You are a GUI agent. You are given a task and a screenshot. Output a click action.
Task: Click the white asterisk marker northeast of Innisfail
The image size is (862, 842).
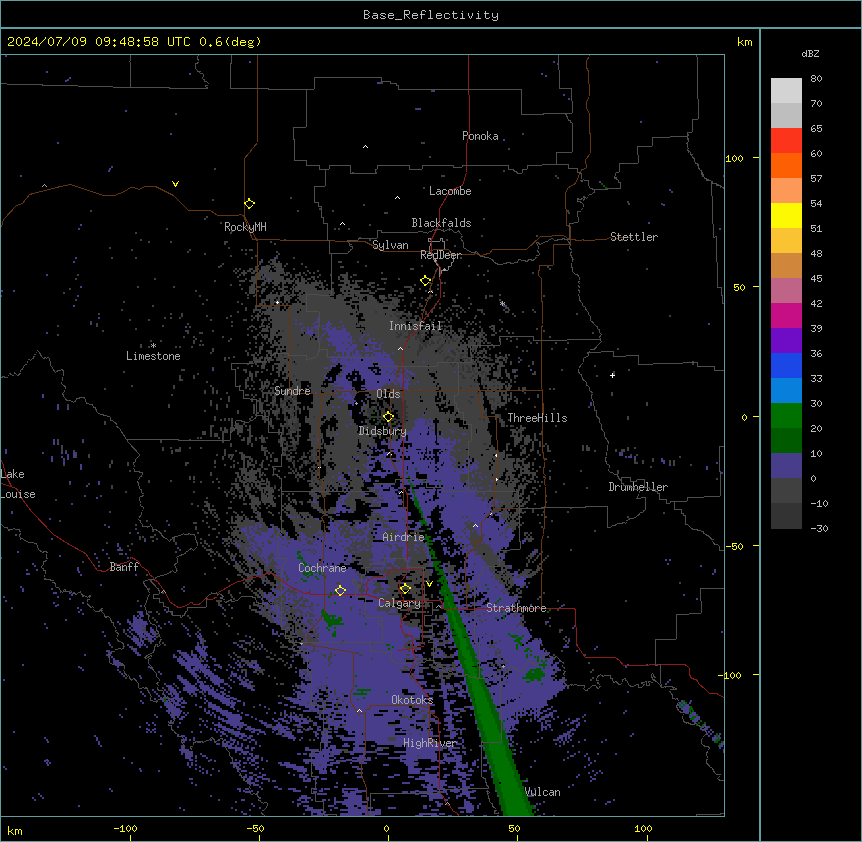click(502, 303)
